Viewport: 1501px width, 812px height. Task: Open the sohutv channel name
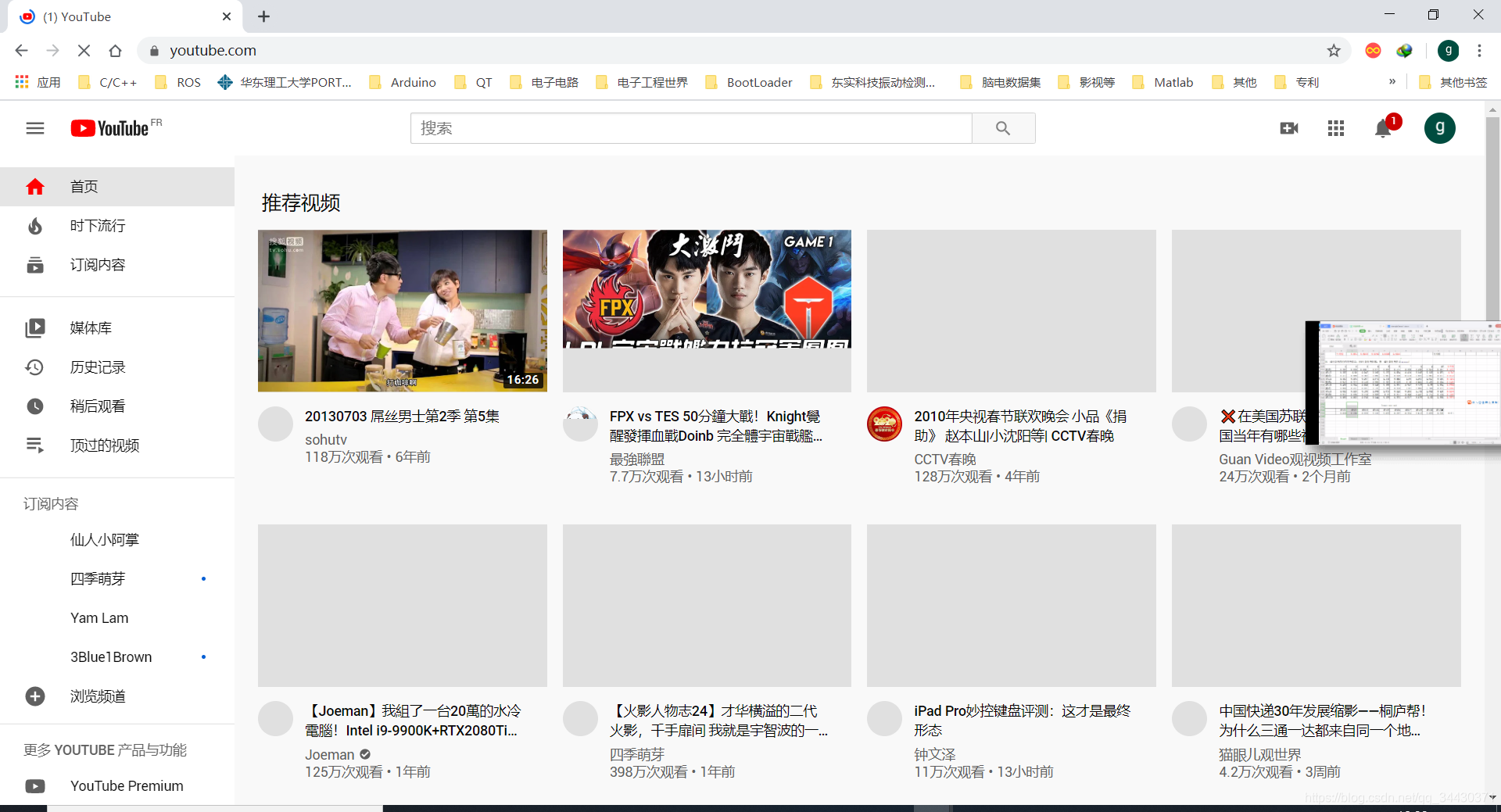click(x=326, y=440)
